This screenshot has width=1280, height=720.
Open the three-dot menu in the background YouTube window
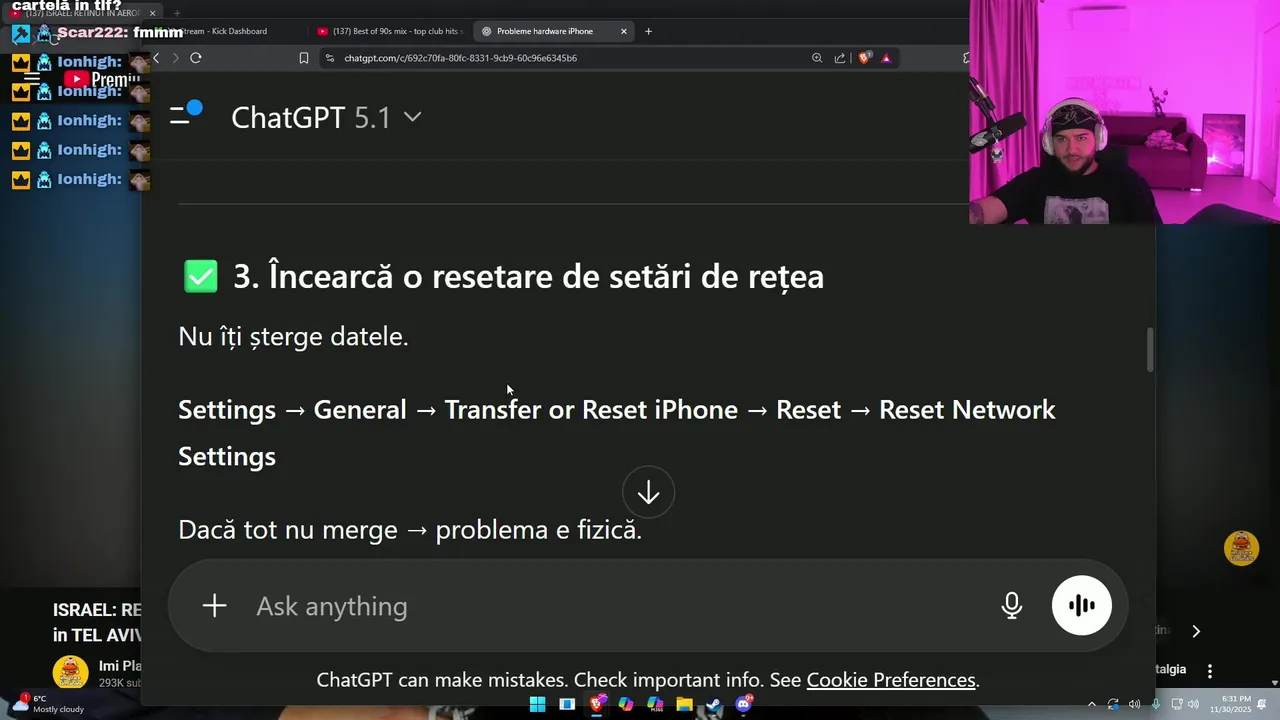click(x=1210, y=671)
